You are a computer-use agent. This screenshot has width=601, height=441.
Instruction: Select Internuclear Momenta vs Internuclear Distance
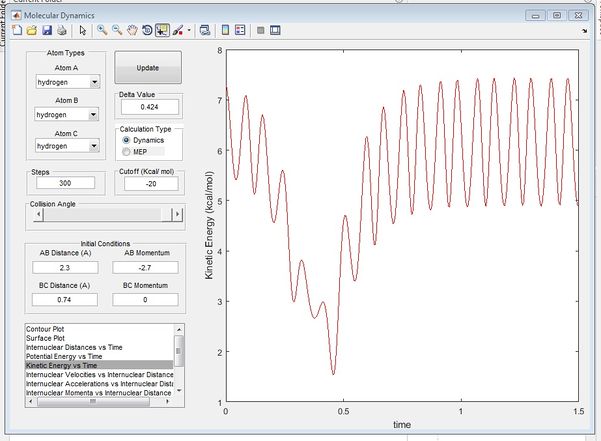tap(99, 393)
